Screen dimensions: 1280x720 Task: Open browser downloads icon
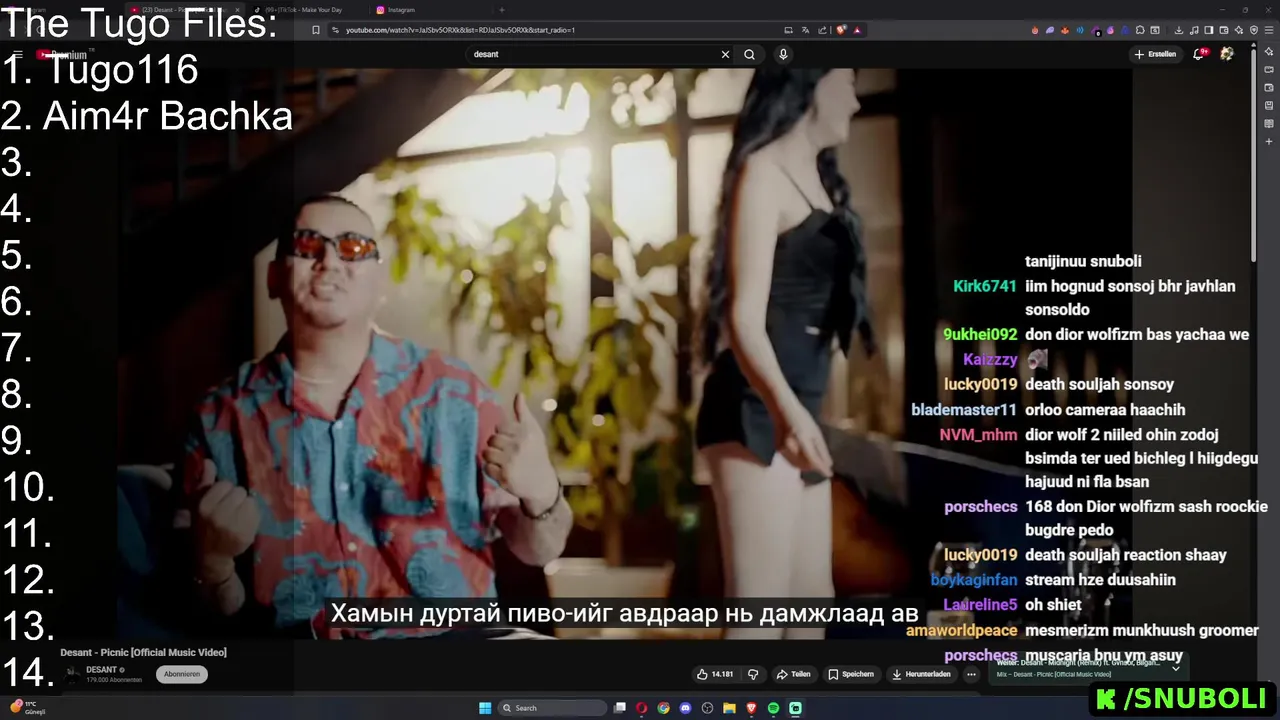click(x=1179, y=30)
